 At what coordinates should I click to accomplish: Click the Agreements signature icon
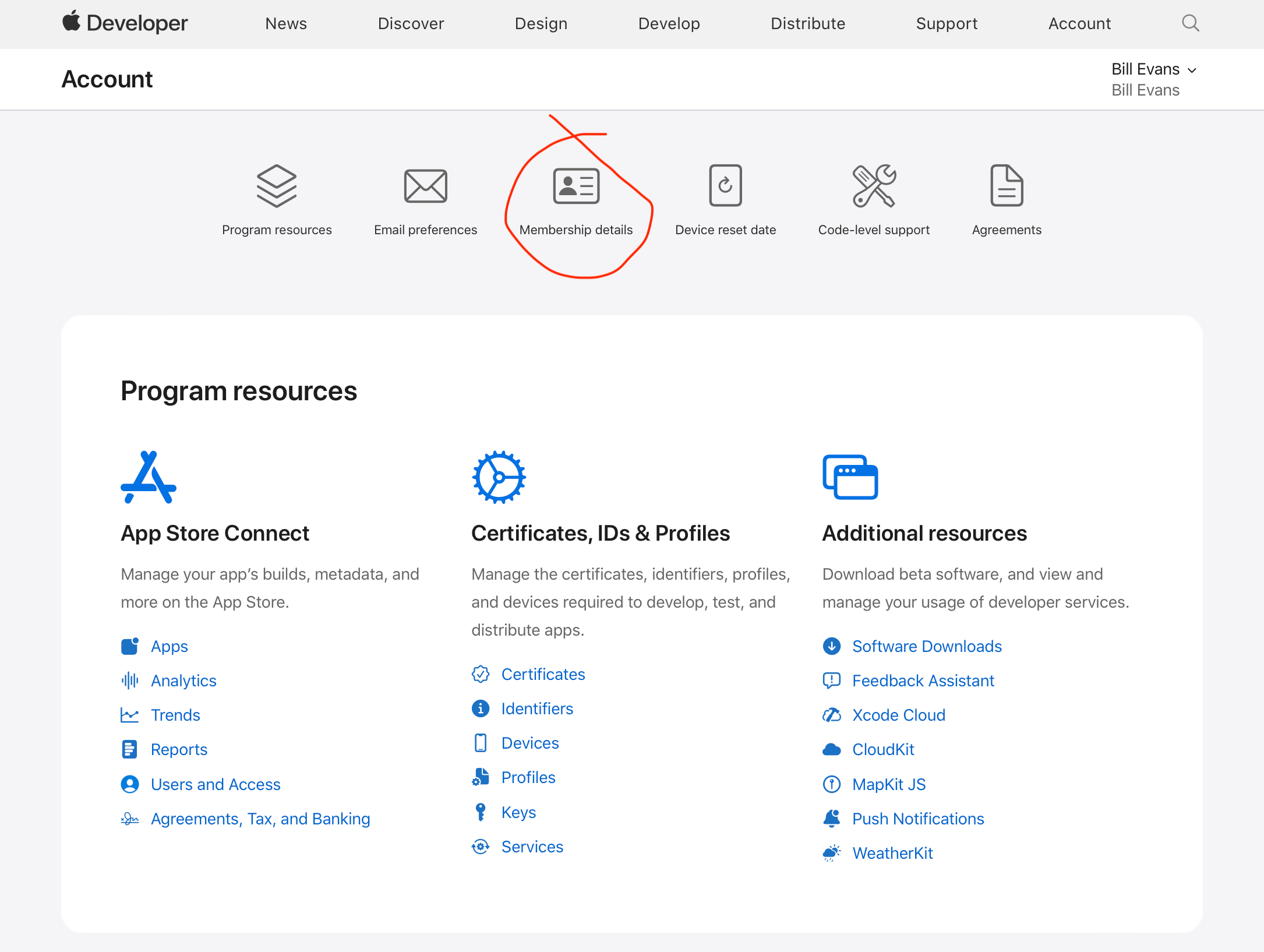130,819
